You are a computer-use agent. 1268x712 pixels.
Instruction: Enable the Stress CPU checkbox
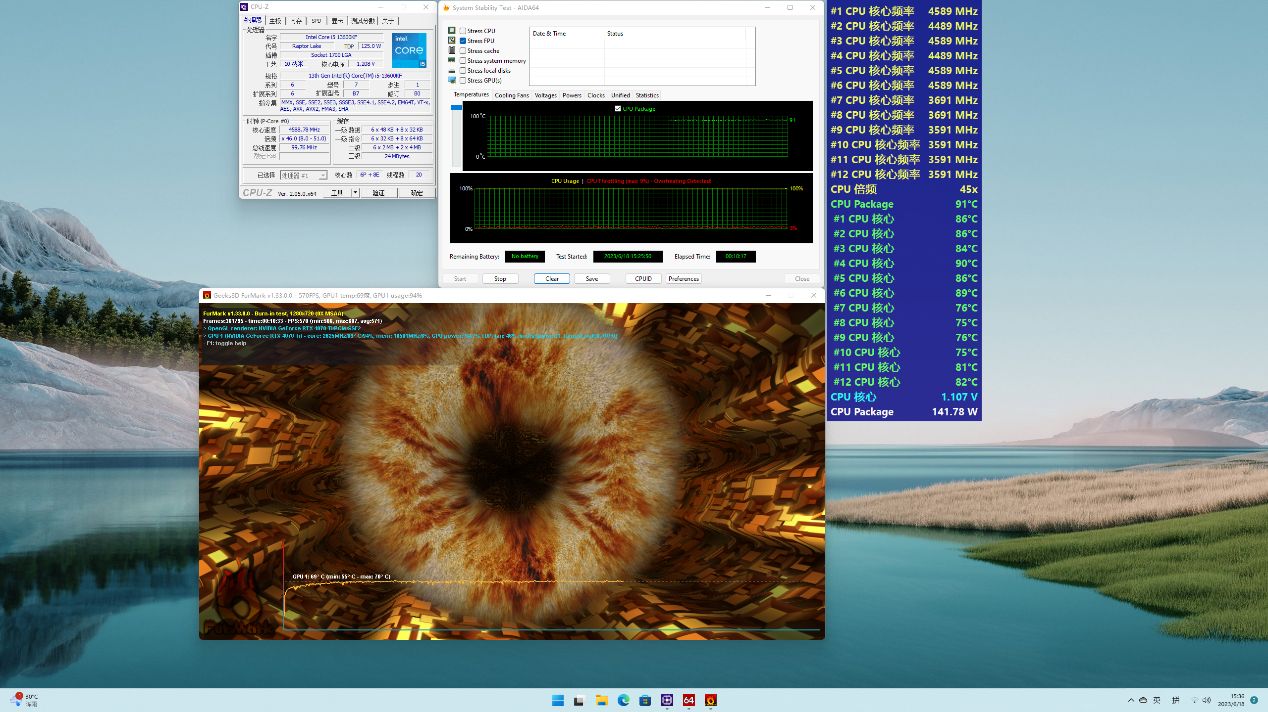tap(463, 31)
